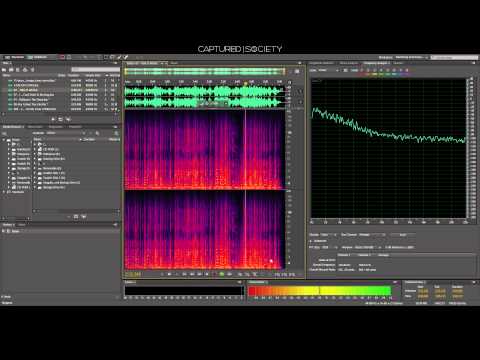Viewport: 480px width, 360px height.
Task: Focus the Files panel search field
Action: click(x=95, y=70)
